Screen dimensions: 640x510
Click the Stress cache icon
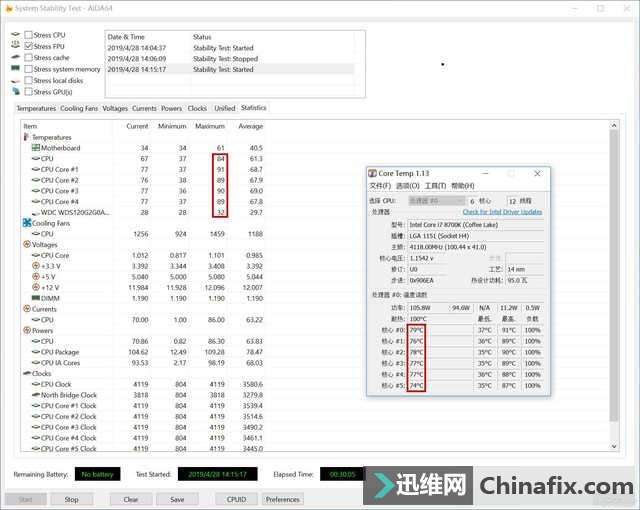point(16,57)
